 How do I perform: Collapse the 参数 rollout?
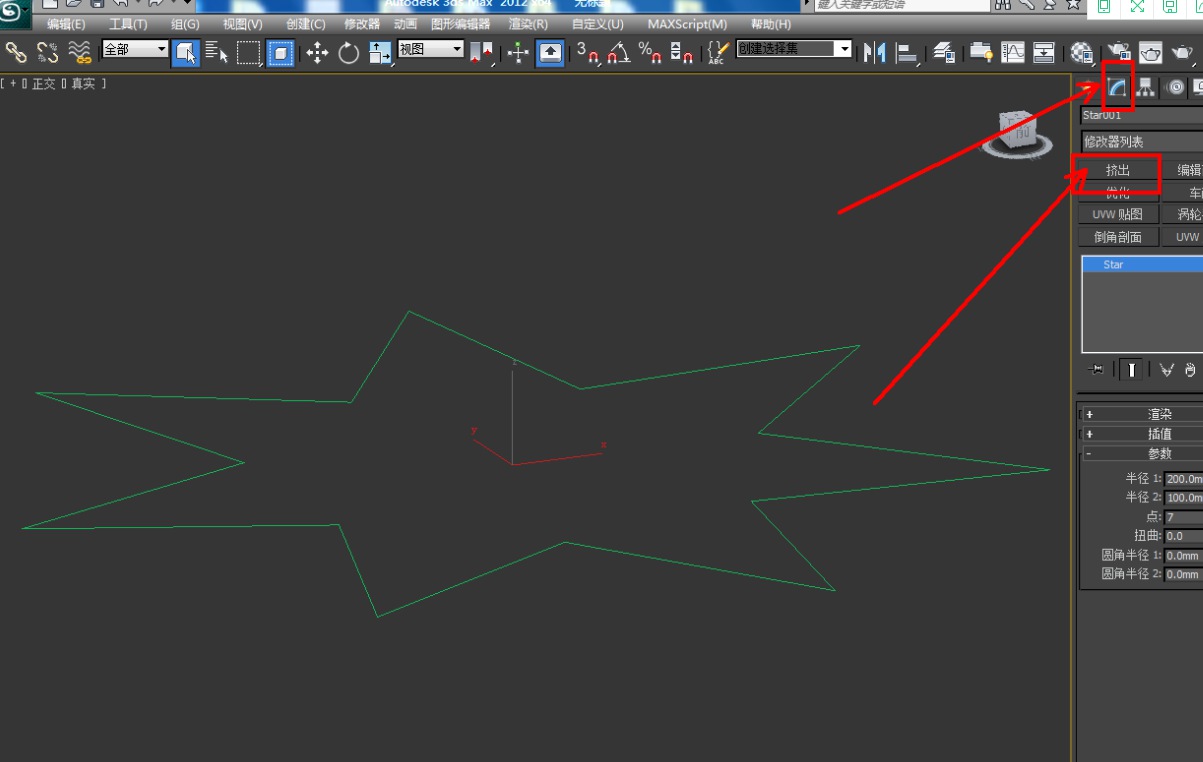coord(1142,454)
